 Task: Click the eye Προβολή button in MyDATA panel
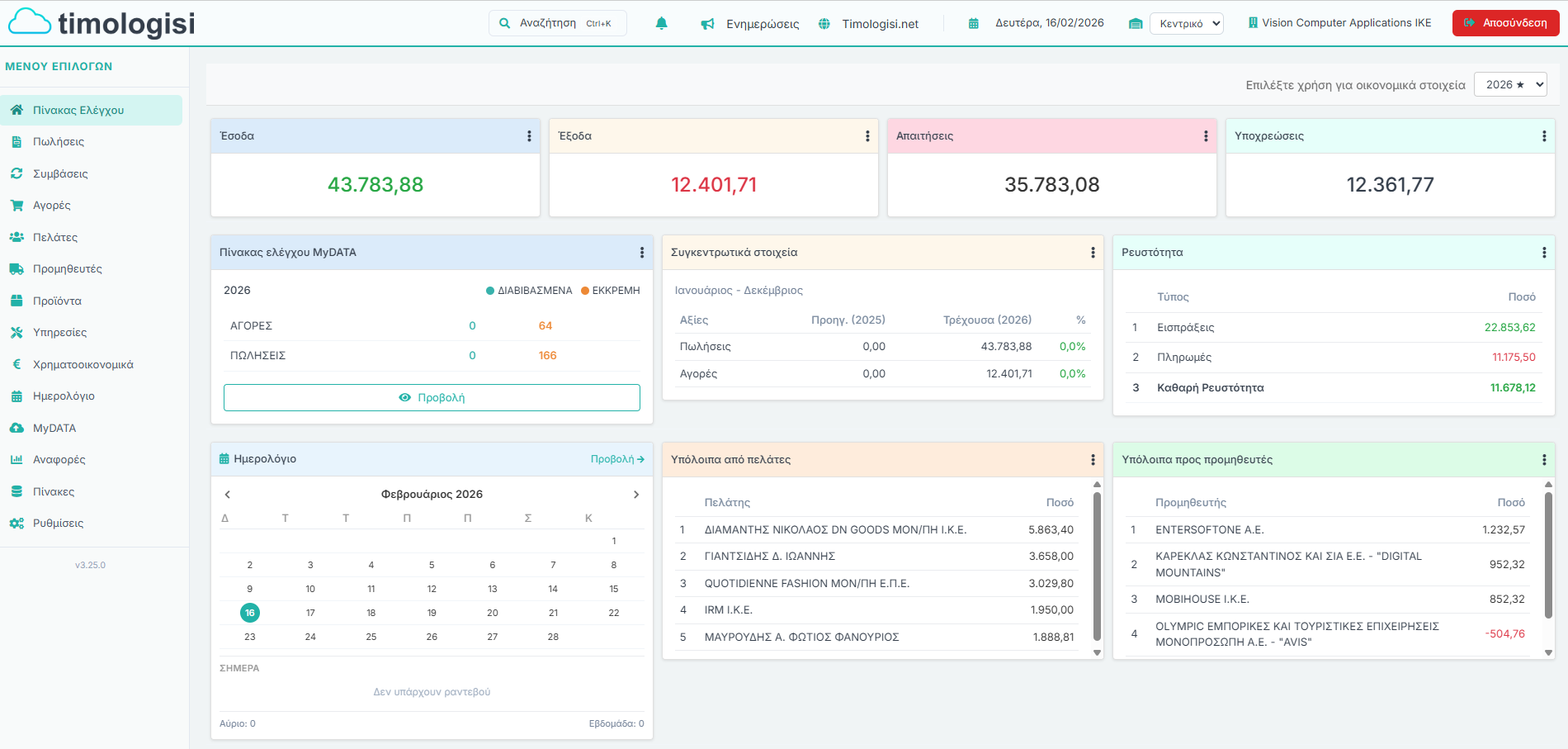point(432,397)
